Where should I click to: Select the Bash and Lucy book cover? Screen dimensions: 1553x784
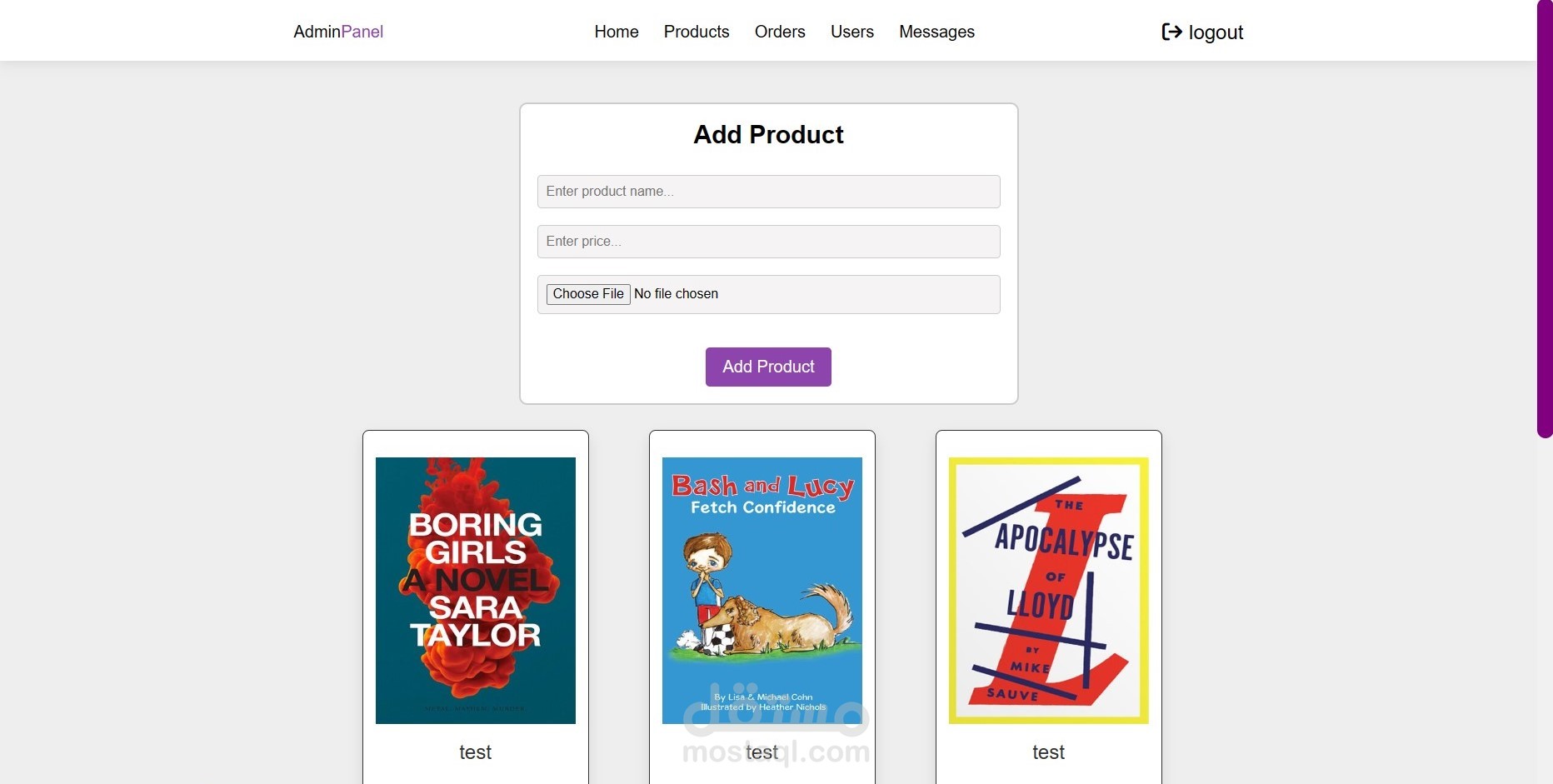pyautogui.click(x=762, y=590)
